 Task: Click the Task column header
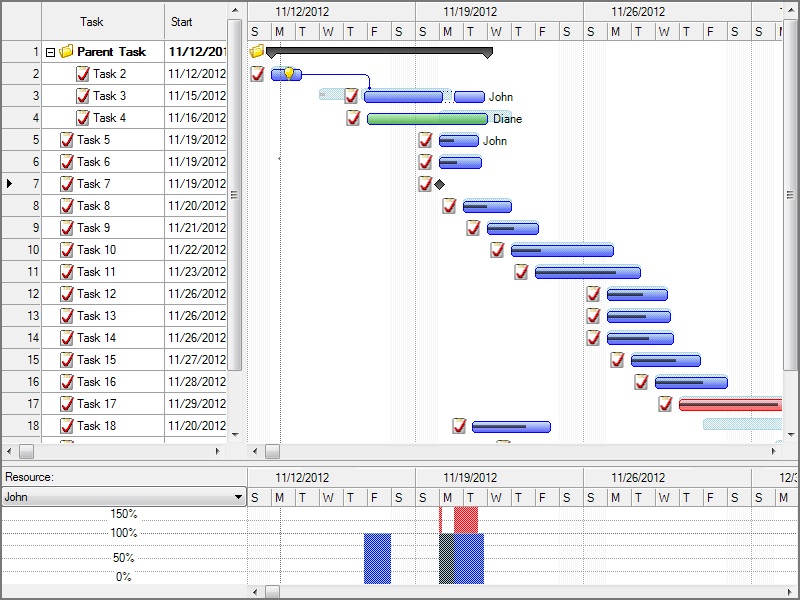[103, 21]
